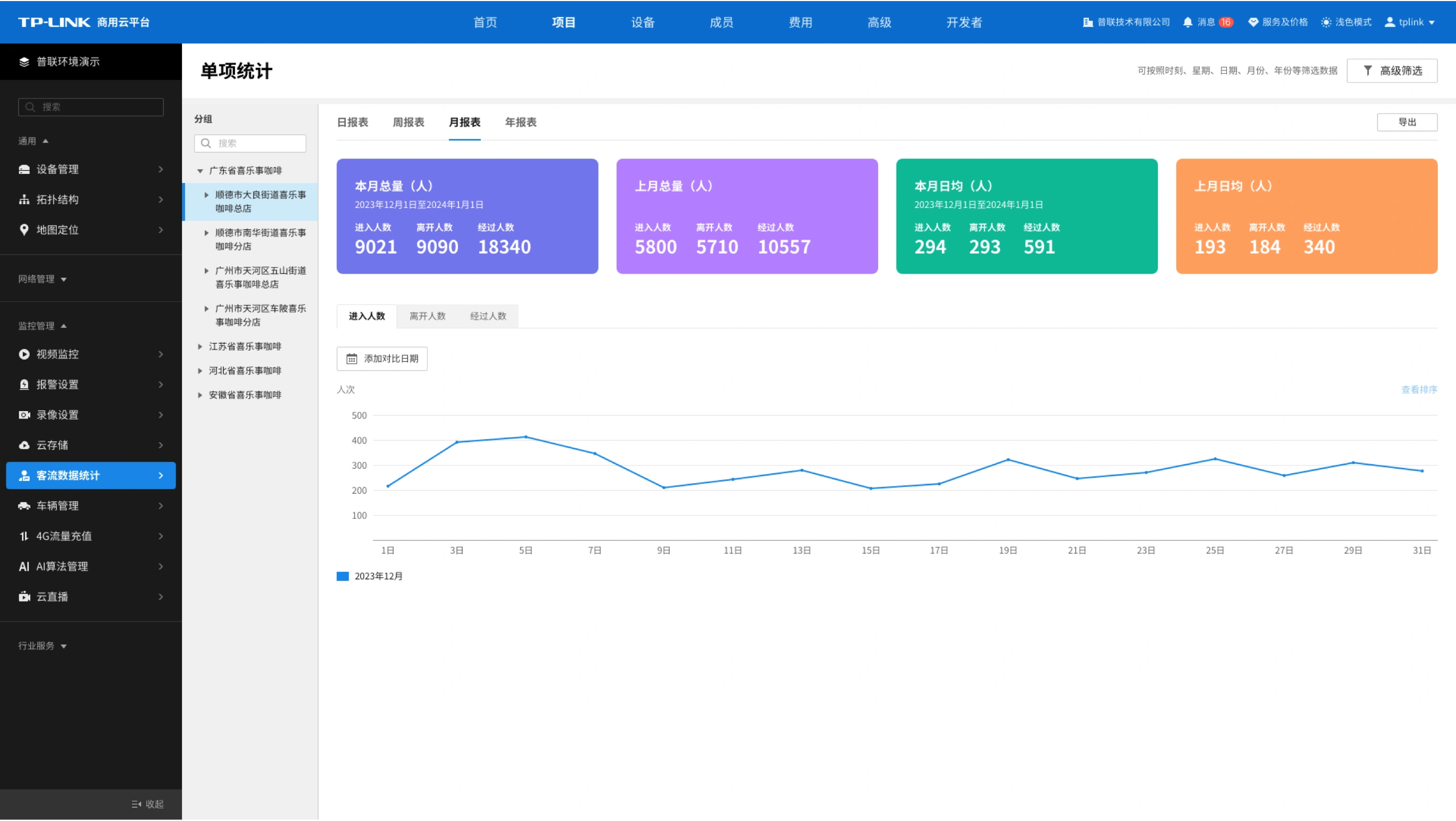This screenshot has height=821, width=1456.
Task: Open the 高级筛选 advanced filter
Action: pyautogui.click(x=1392, y=71)
